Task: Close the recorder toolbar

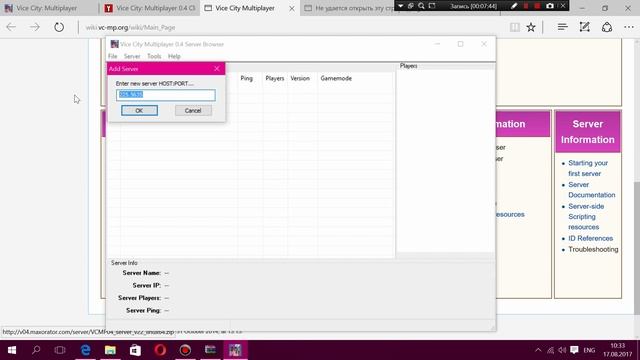Action: point(563,6)
